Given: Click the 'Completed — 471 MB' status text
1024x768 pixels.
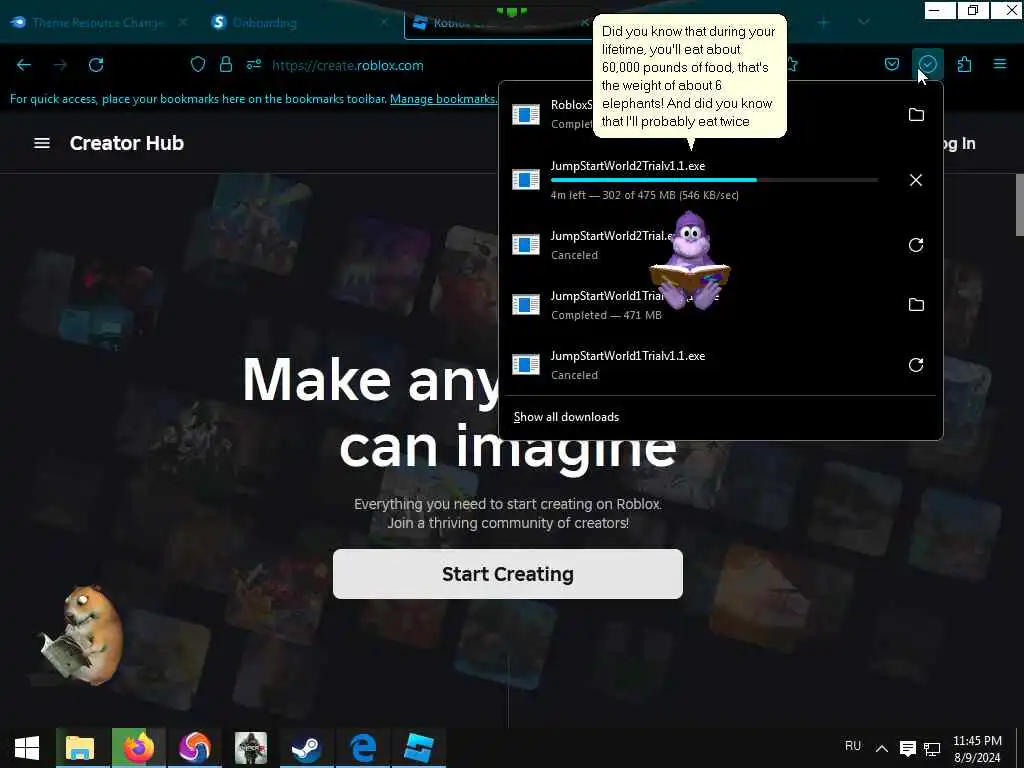Looking at the screenshot, I should click(x=606, y=315).
